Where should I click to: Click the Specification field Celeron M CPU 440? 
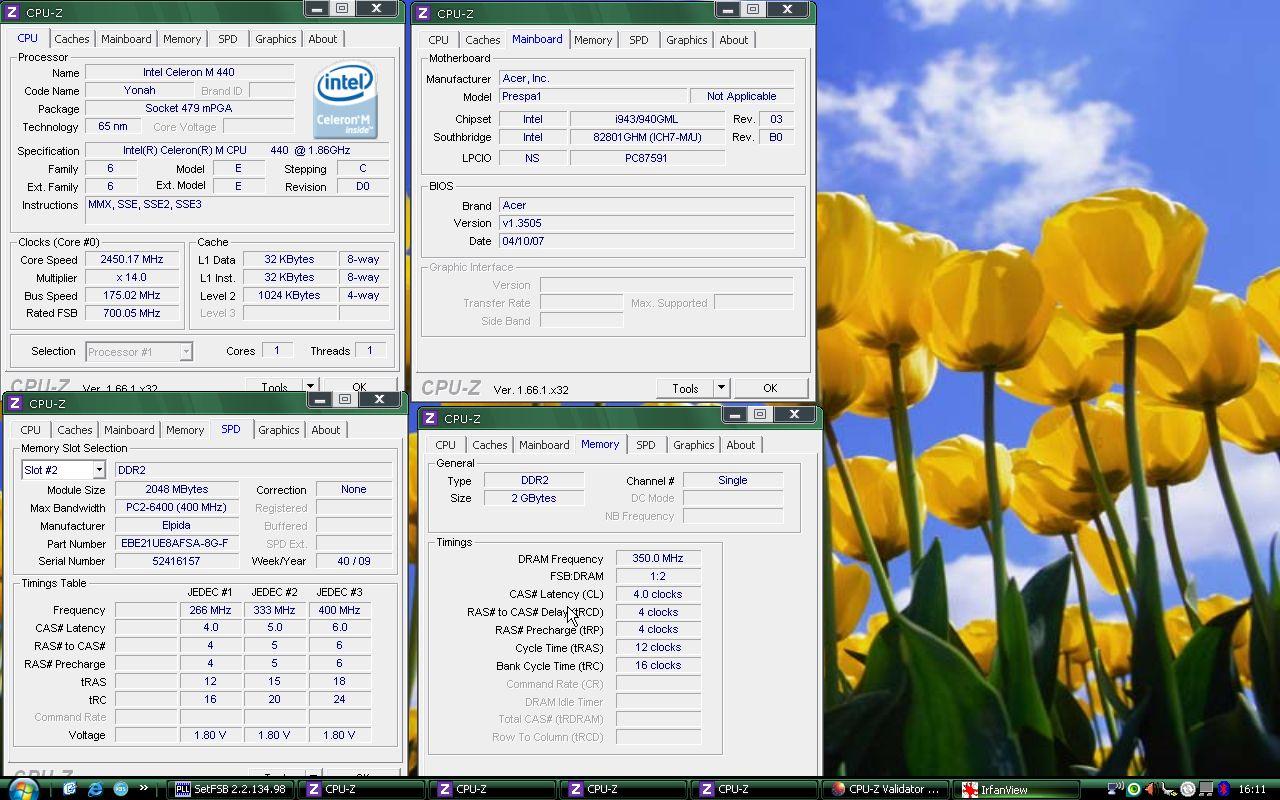coord(237,151)
